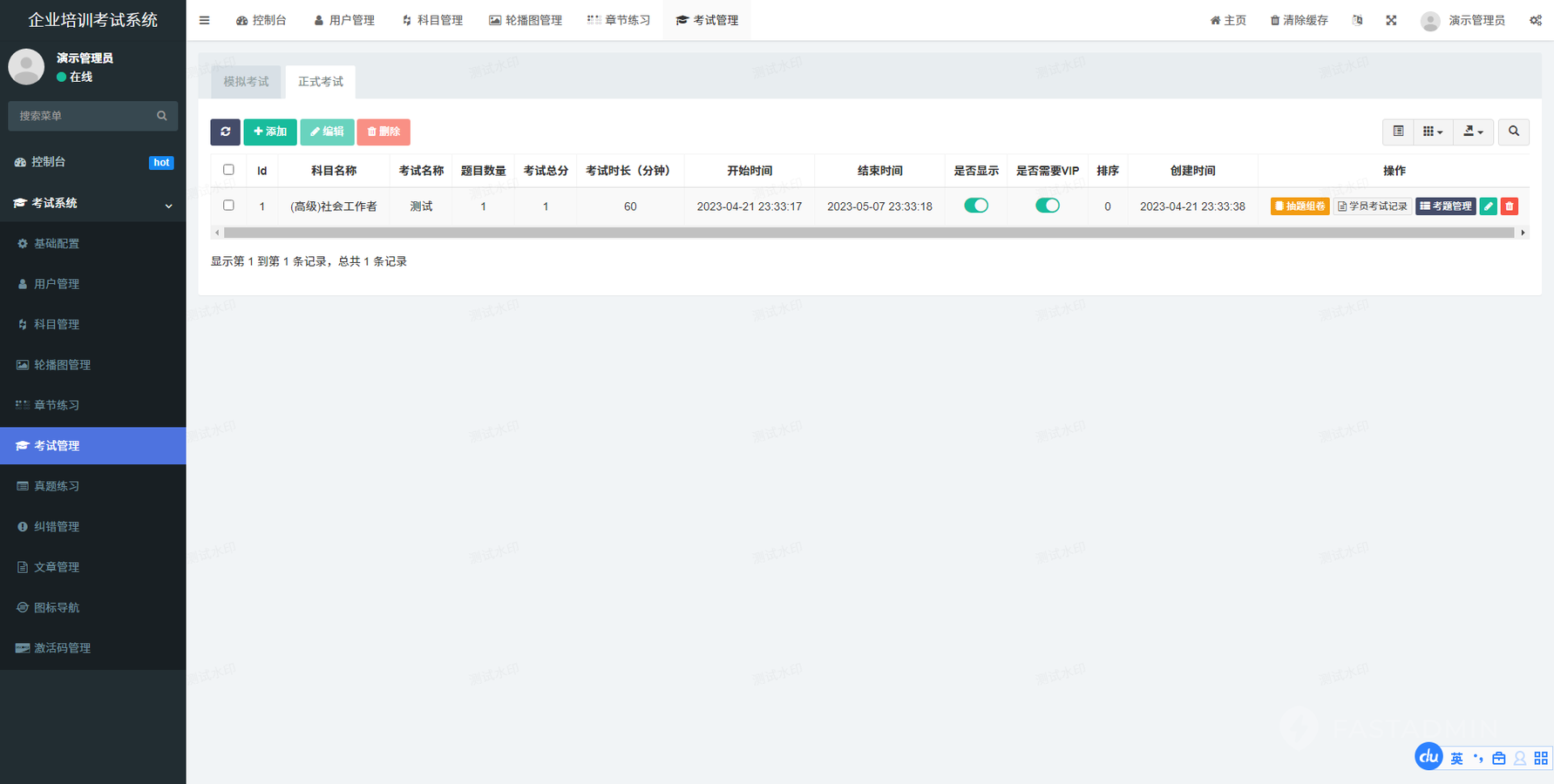Viewport: 1554px width, 784px height.
Task: Toggle the 是否显示 switch for row 1
Action: coord(976,206)
